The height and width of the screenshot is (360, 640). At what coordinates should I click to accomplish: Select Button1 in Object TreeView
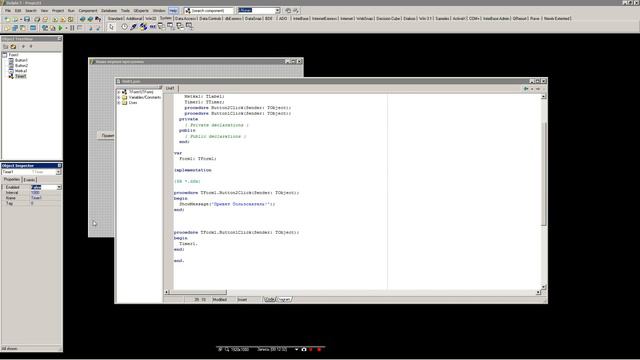(x=21, y=60)
